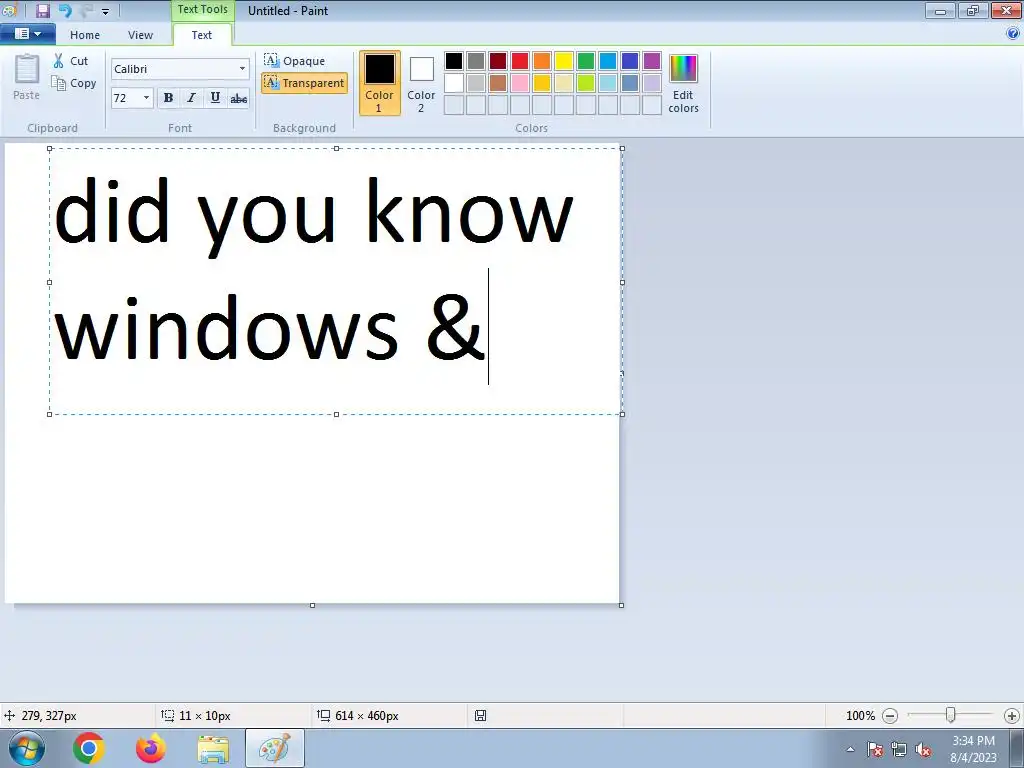
Task: Select the Text ribbon tab
Action: click(202, 35)
